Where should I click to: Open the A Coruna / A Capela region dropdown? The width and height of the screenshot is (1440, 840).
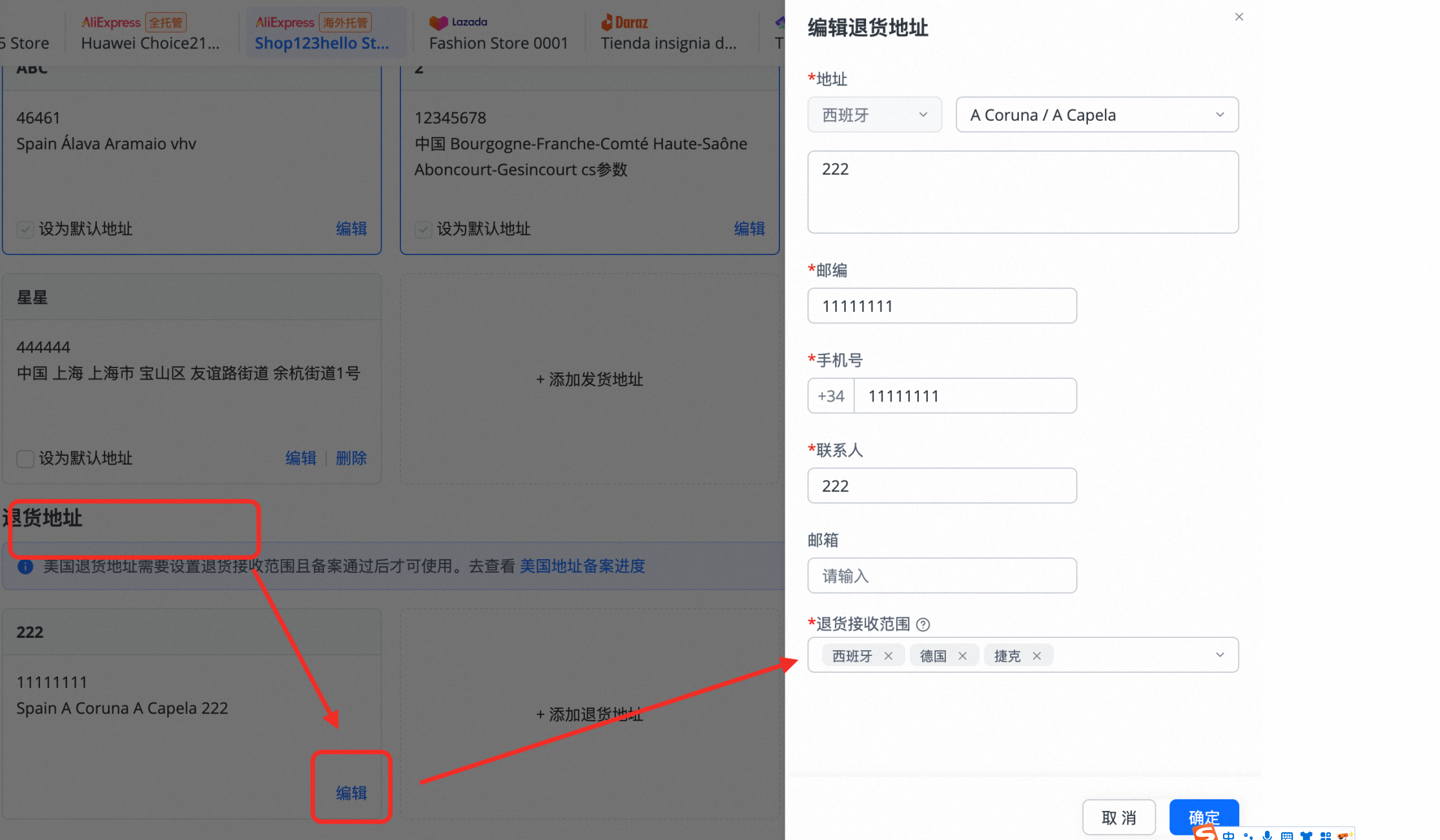pos(1096,114)
